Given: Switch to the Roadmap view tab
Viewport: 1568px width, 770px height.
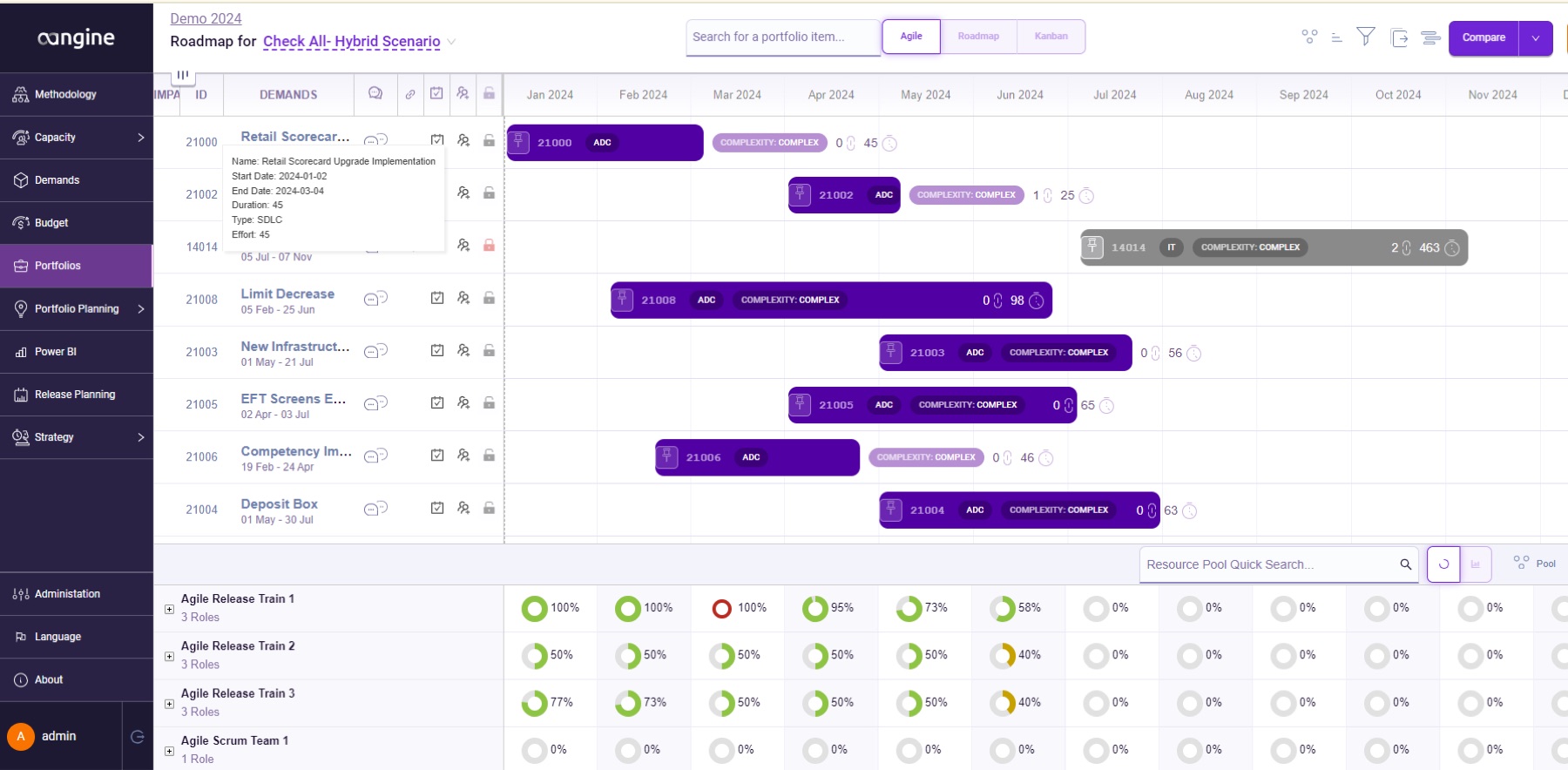Looking at the screenshot, I should pyautogui.click(x=978, y=37).
